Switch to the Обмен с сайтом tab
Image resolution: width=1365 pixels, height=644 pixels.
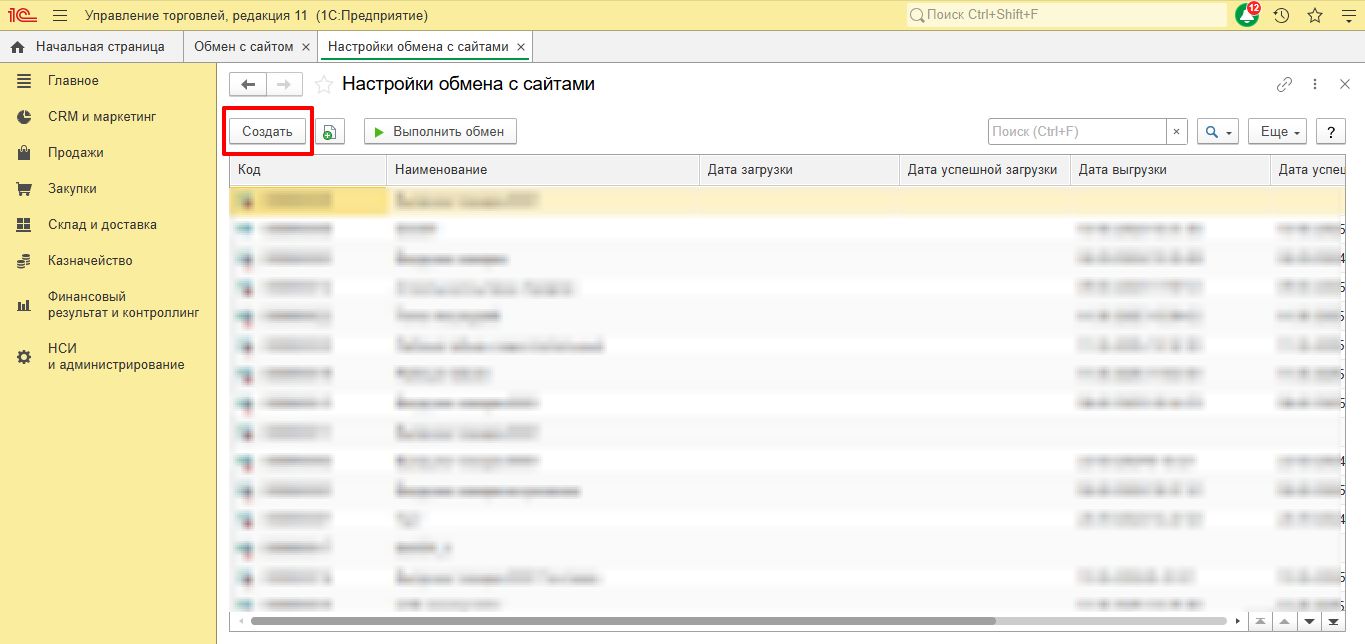coord(243,47)
